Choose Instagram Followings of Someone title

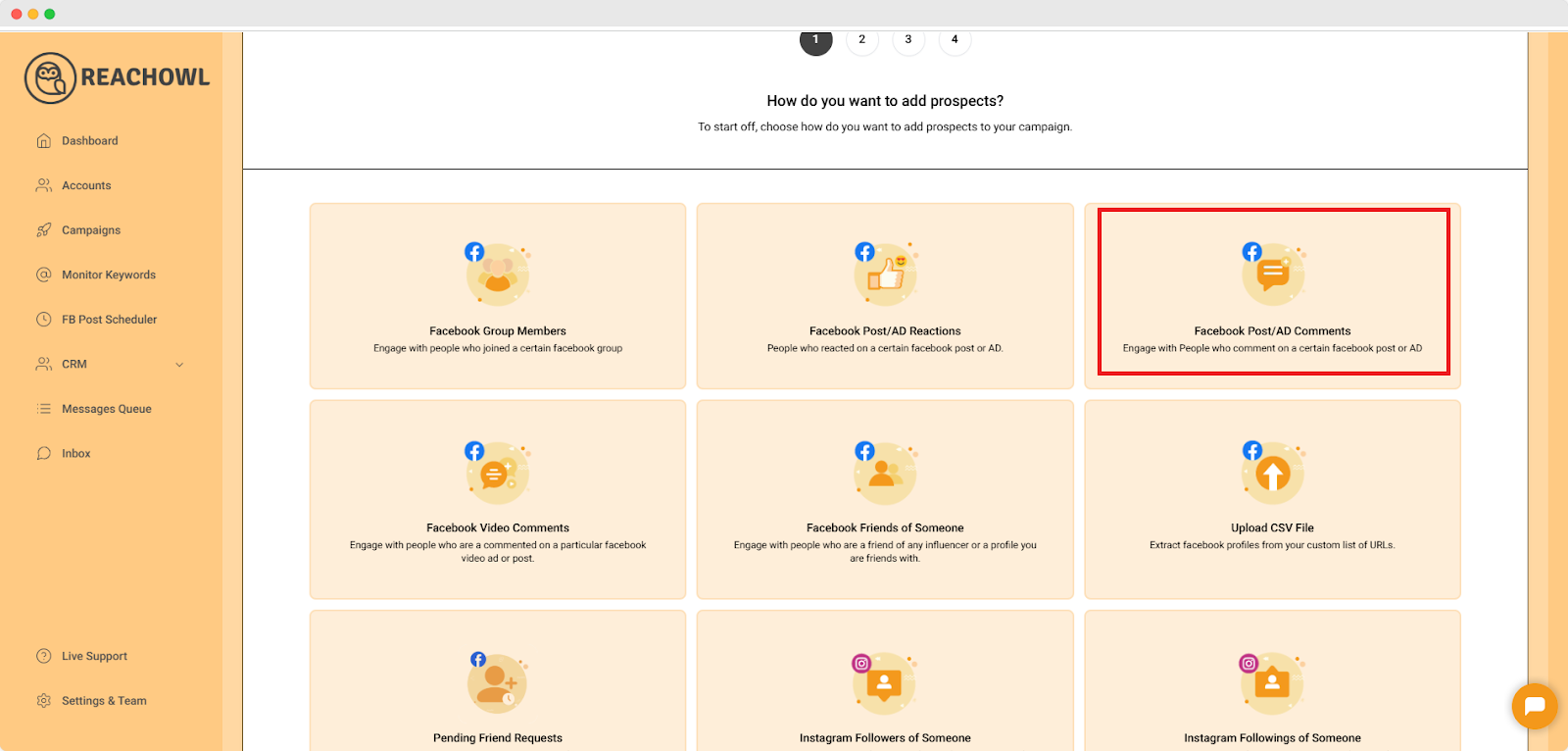tap(1272, 738)
